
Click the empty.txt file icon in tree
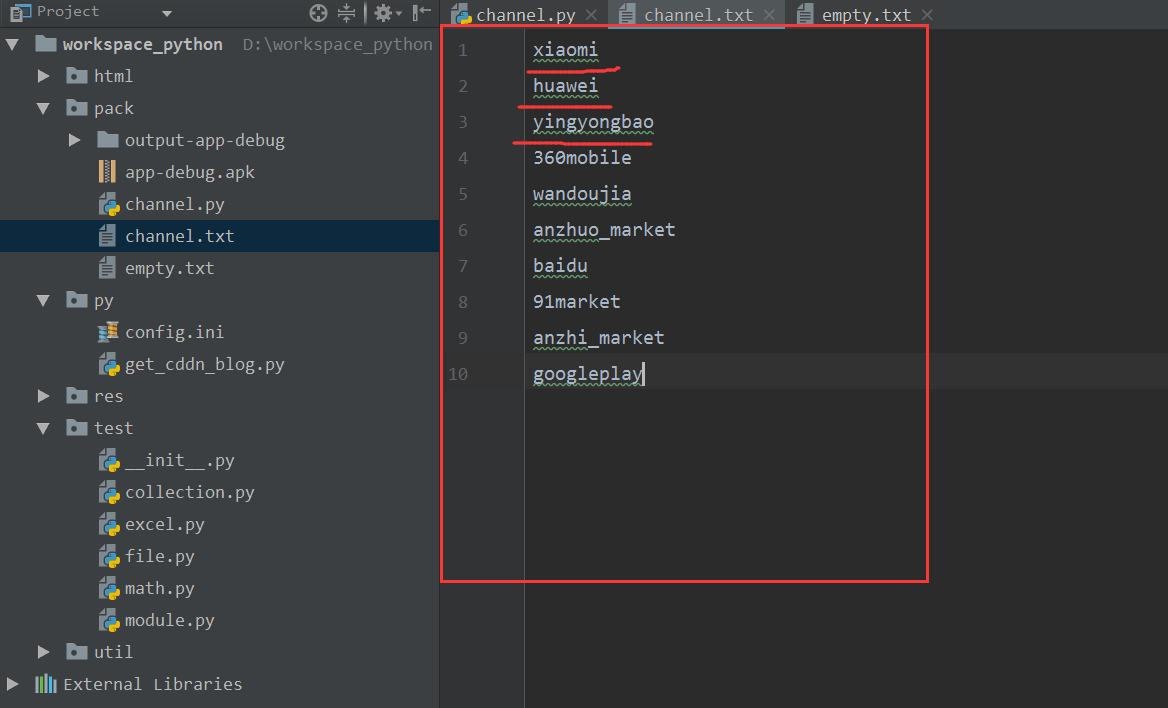click(107, 268)
